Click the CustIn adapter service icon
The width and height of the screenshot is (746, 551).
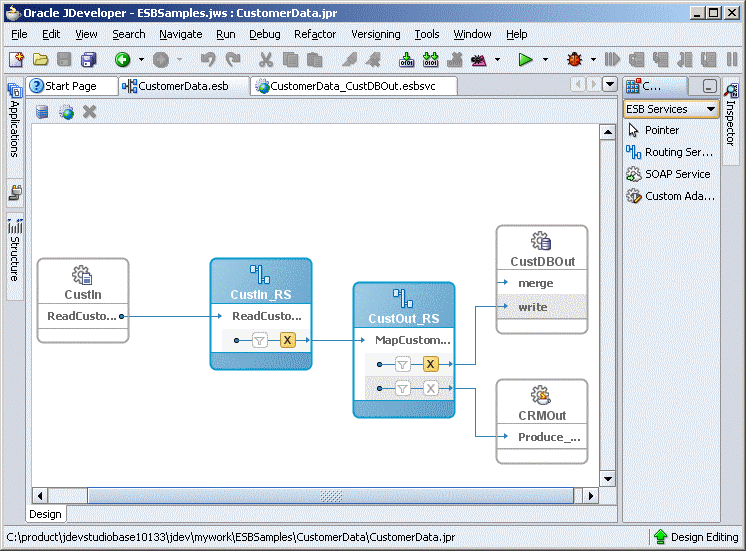tap(82, 275)
